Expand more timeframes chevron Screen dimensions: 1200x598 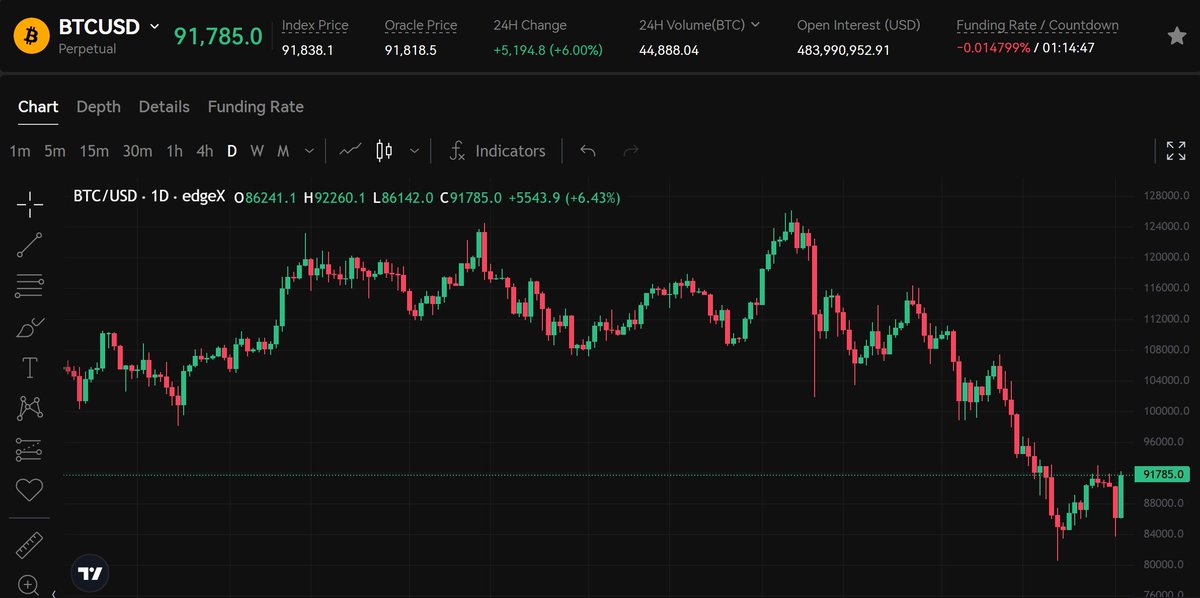[x=309, y=151]
